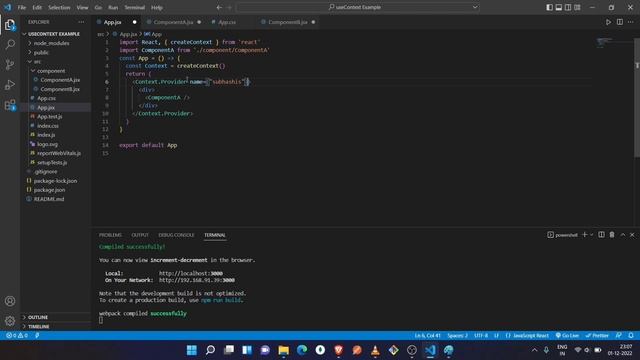Click the Ln 6, Col 41 indicator
This screenshot has height=360, width=640.
click(427, 336)
